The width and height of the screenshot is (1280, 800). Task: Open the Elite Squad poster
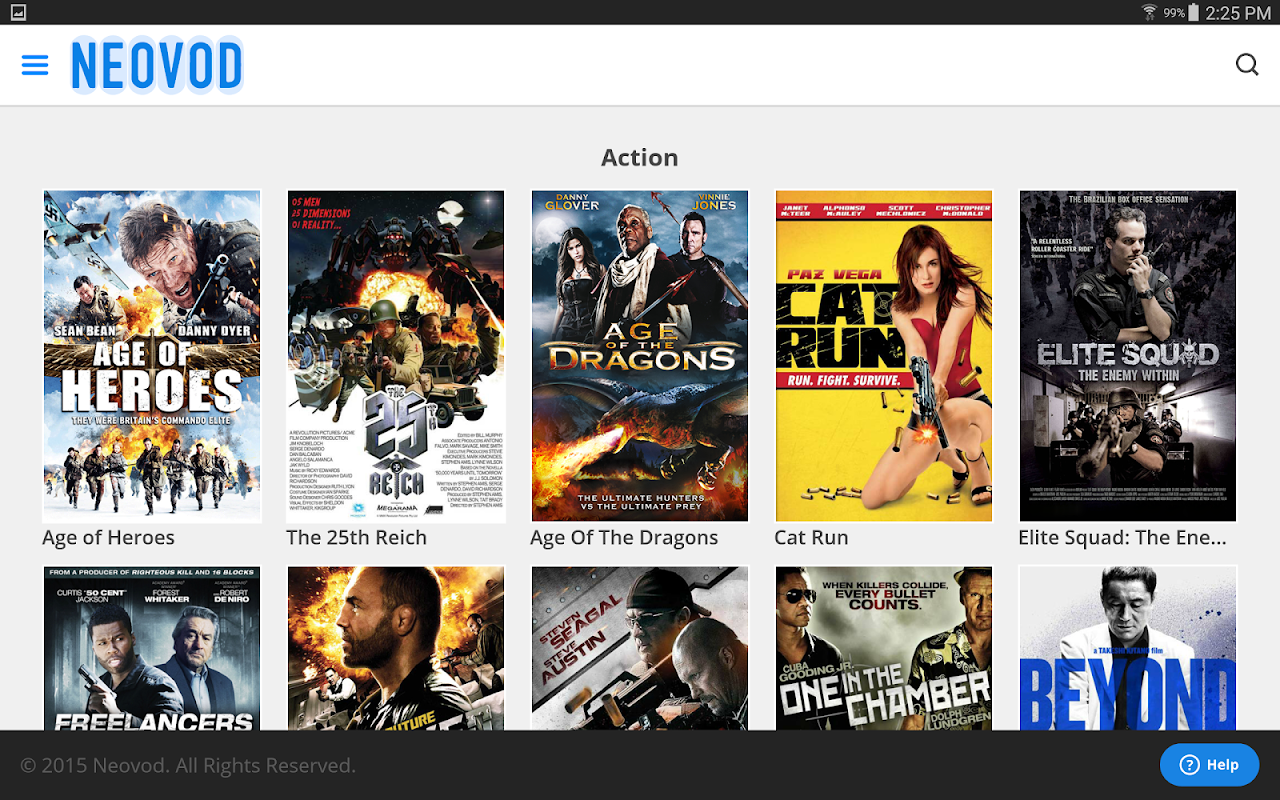pyautogui.click(x=1128, y=356)
